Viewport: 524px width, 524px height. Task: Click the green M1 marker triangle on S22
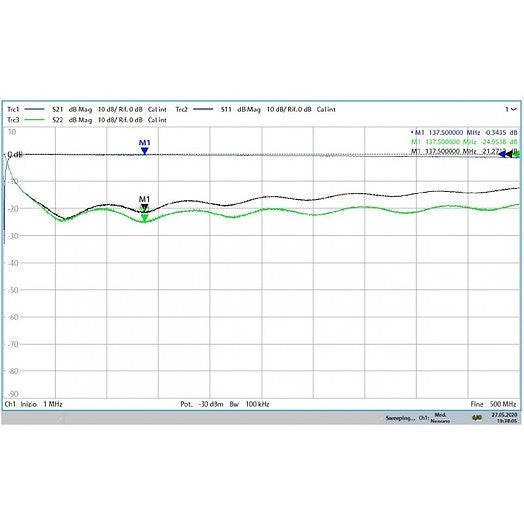tap(144, 218)
